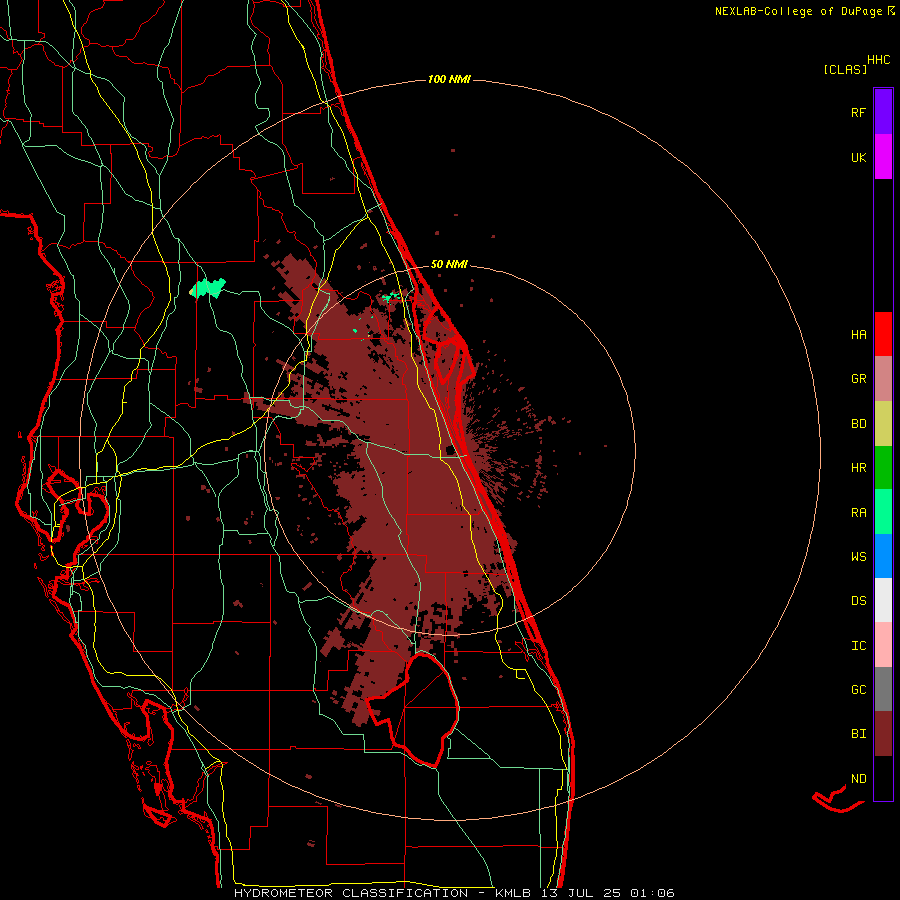
Task: Select the dusty pink GR legend swatch
Action: point(883,378)
